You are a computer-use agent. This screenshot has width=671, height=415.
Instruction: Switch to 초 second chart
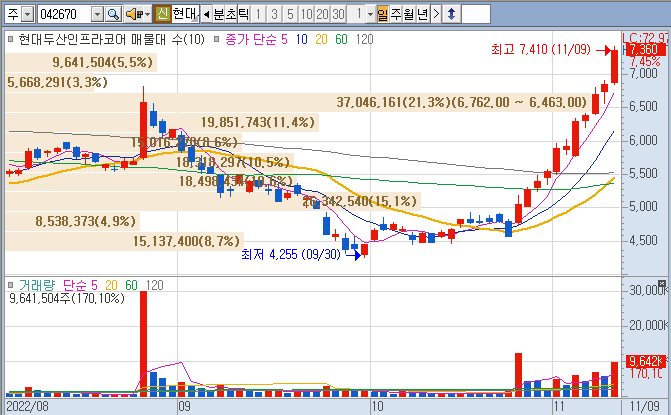pyautogui.click(x=231, y=15)
